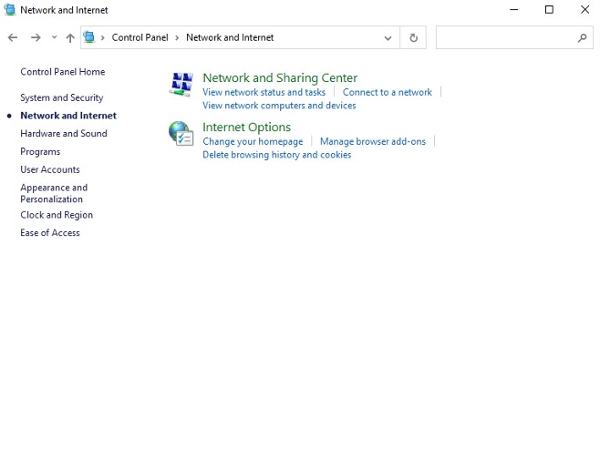The width and height of the screenshot is (600, 469).
Task: Click the search magnifier icon
Action: [582, 37]
